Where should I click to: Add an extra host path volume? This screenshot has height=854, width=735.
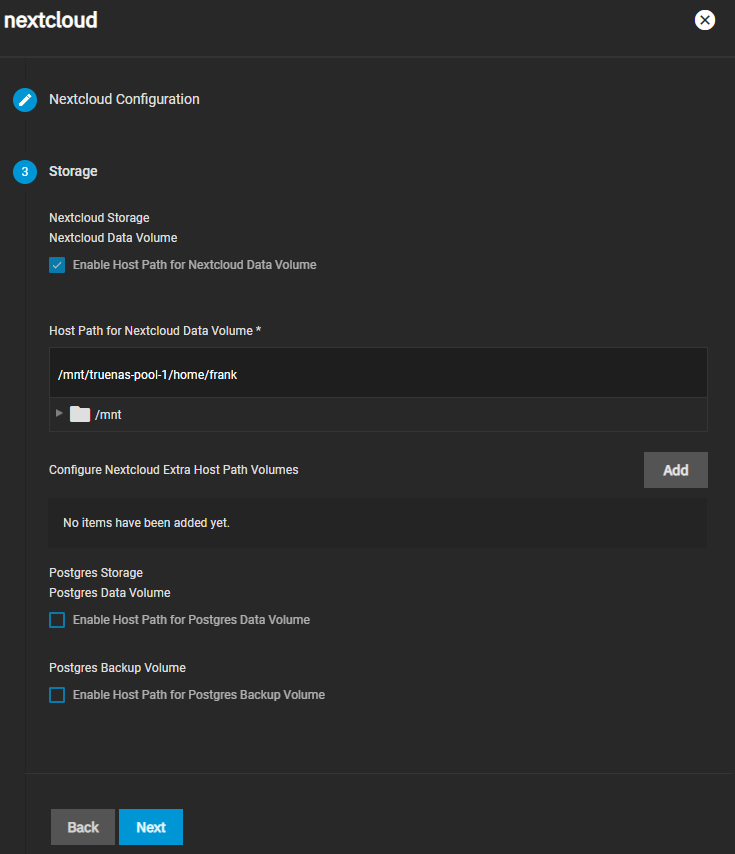pos(676,470)
